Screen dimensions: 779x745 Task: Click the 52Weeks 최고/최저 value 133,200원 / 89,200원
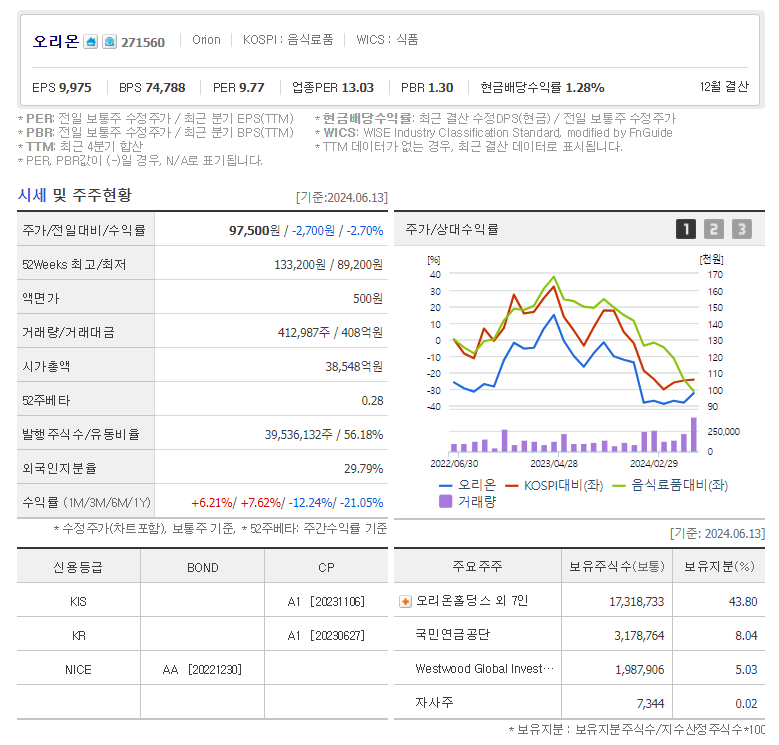328,265
